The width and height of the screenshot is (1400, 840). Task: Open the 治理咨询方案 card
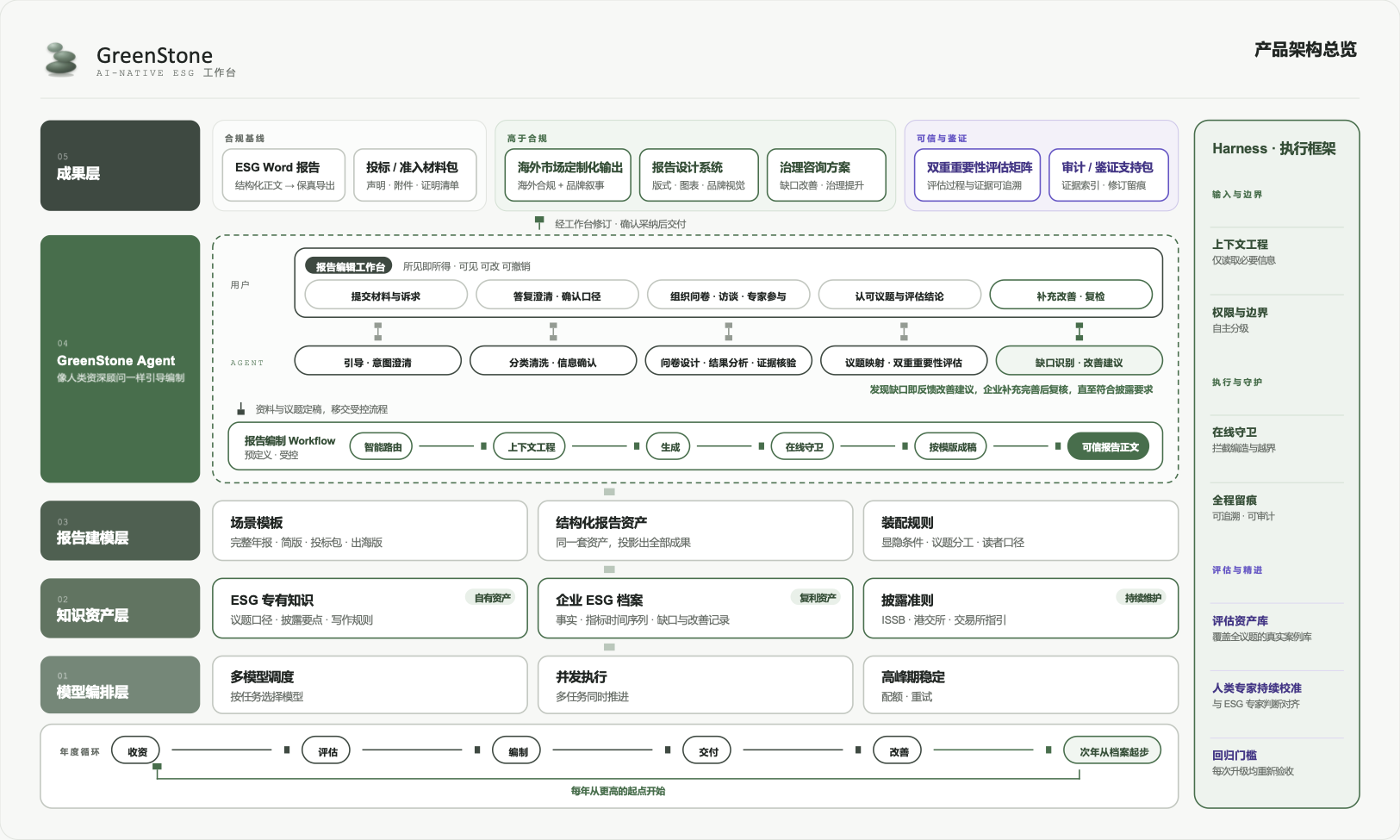826,176
